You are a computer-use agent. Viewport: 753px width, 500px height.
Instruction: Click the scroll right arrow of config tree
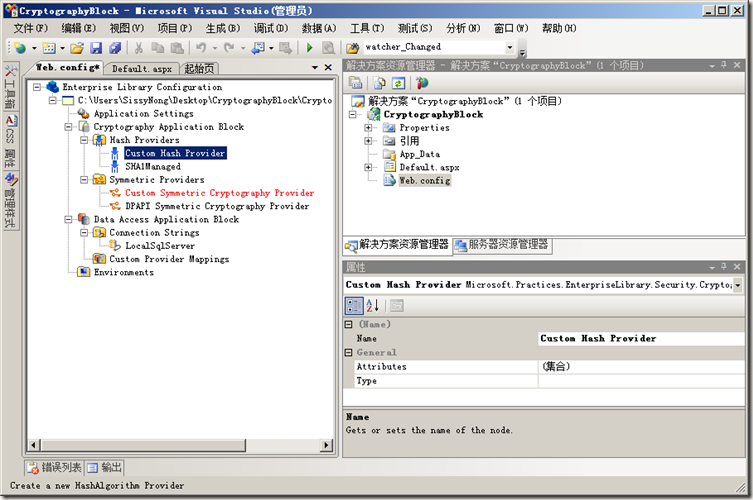point(327,445)
